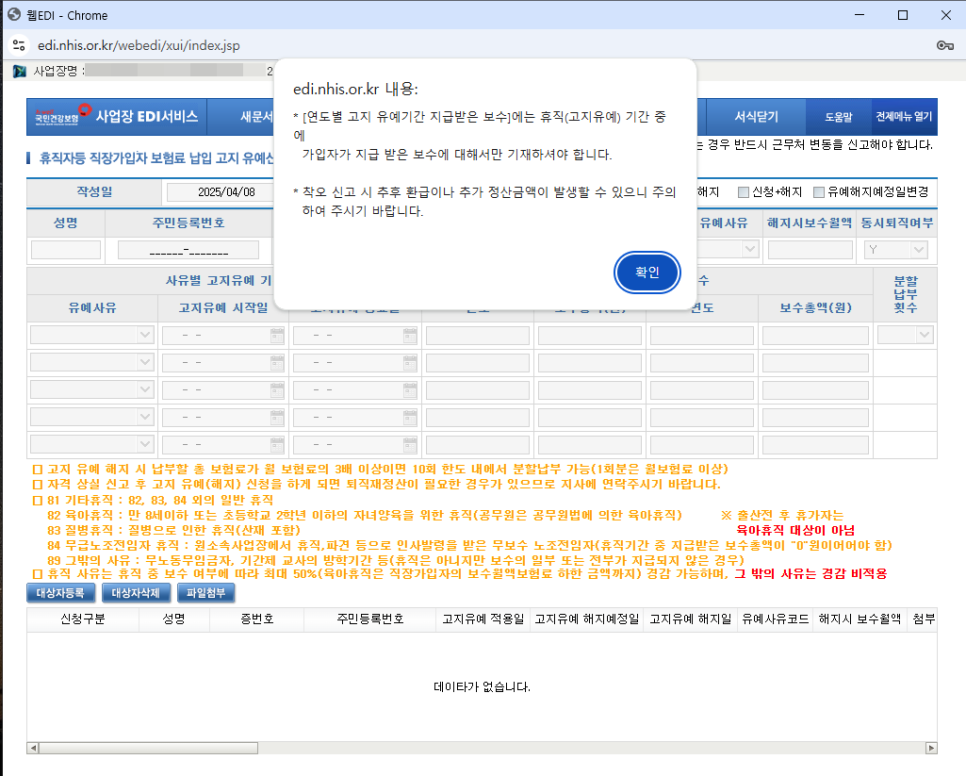Open the calendar for the second 시작일 row

point(277,362)
